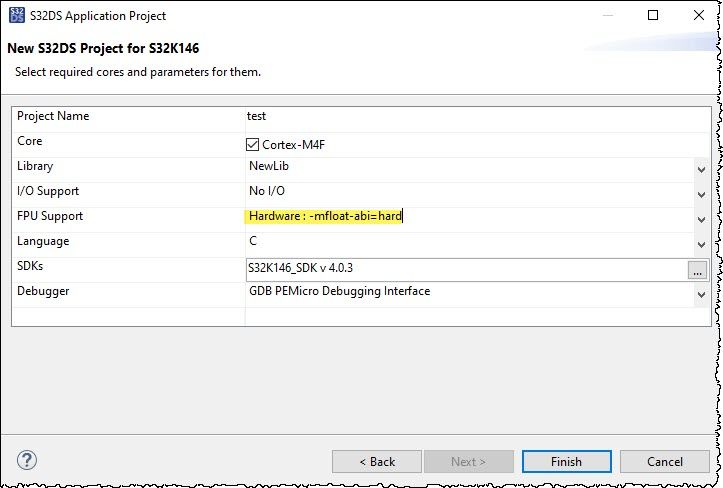Go to previous page with Back button
The width and height of the screenshot is (723, 488).
pyautogui.click(x=377, y=462)
